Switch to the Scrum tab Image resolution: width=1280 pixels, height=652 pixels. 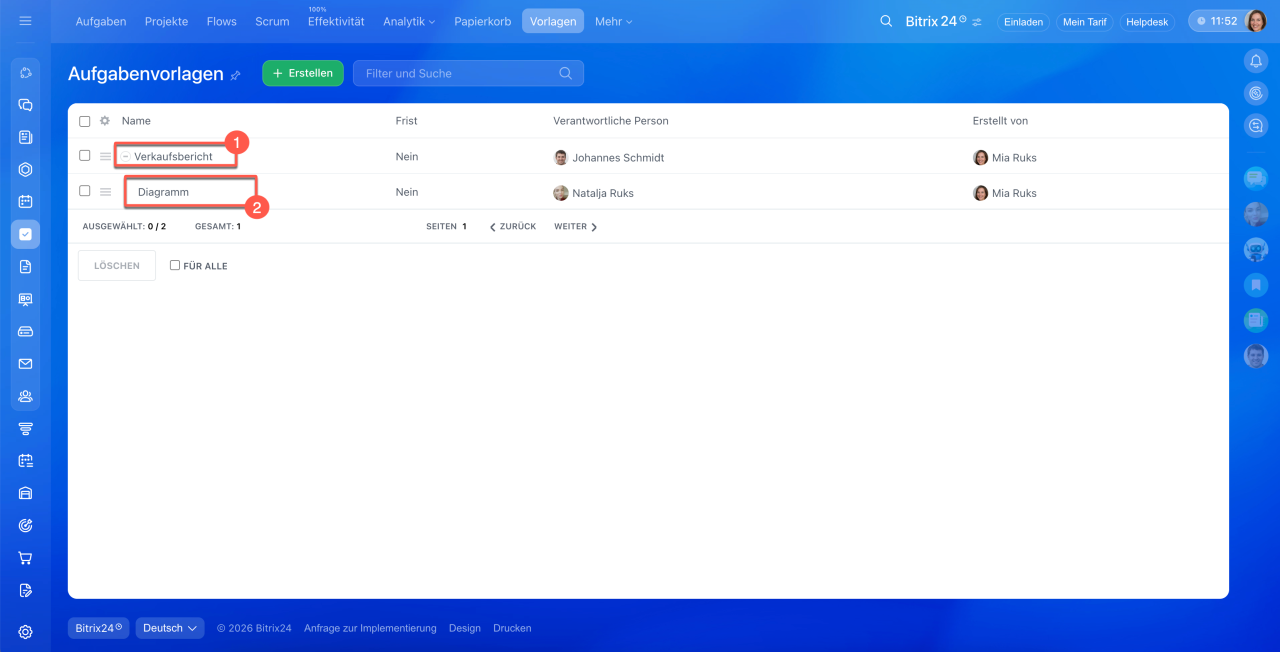(x=272, y=21)
